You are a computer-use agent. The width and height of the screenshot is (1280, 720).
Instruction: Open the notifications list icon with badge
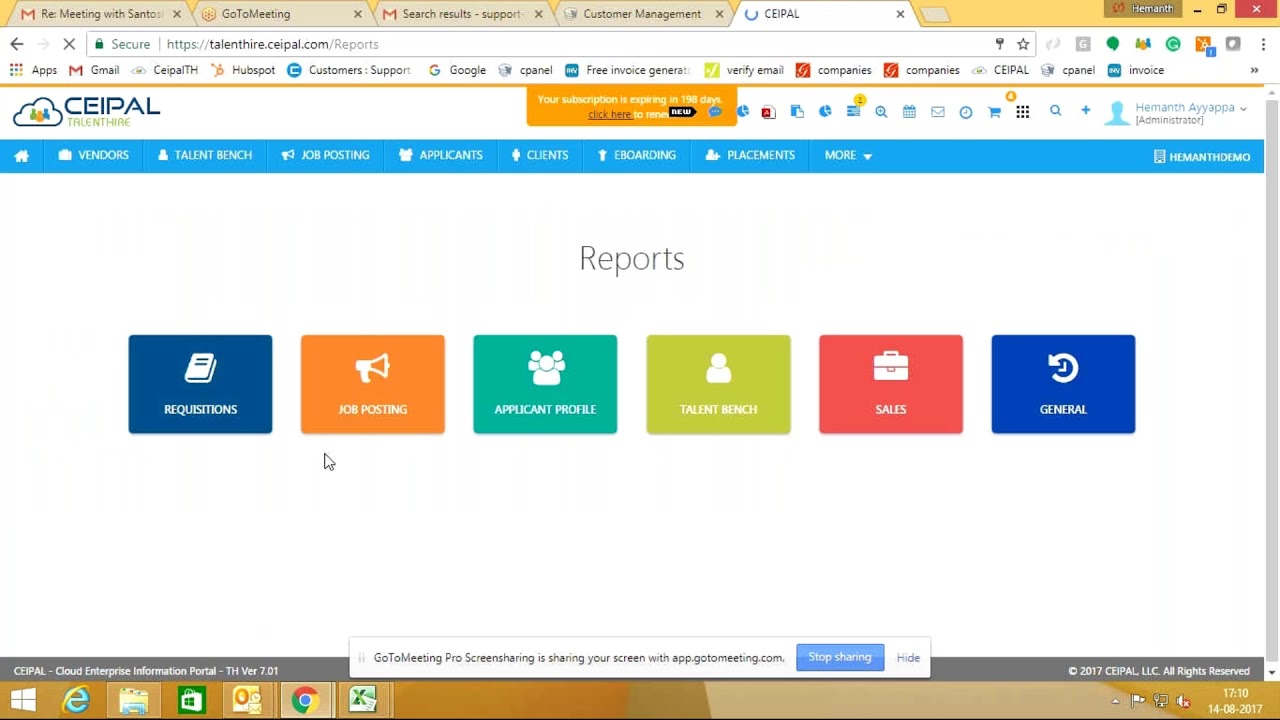853,110
